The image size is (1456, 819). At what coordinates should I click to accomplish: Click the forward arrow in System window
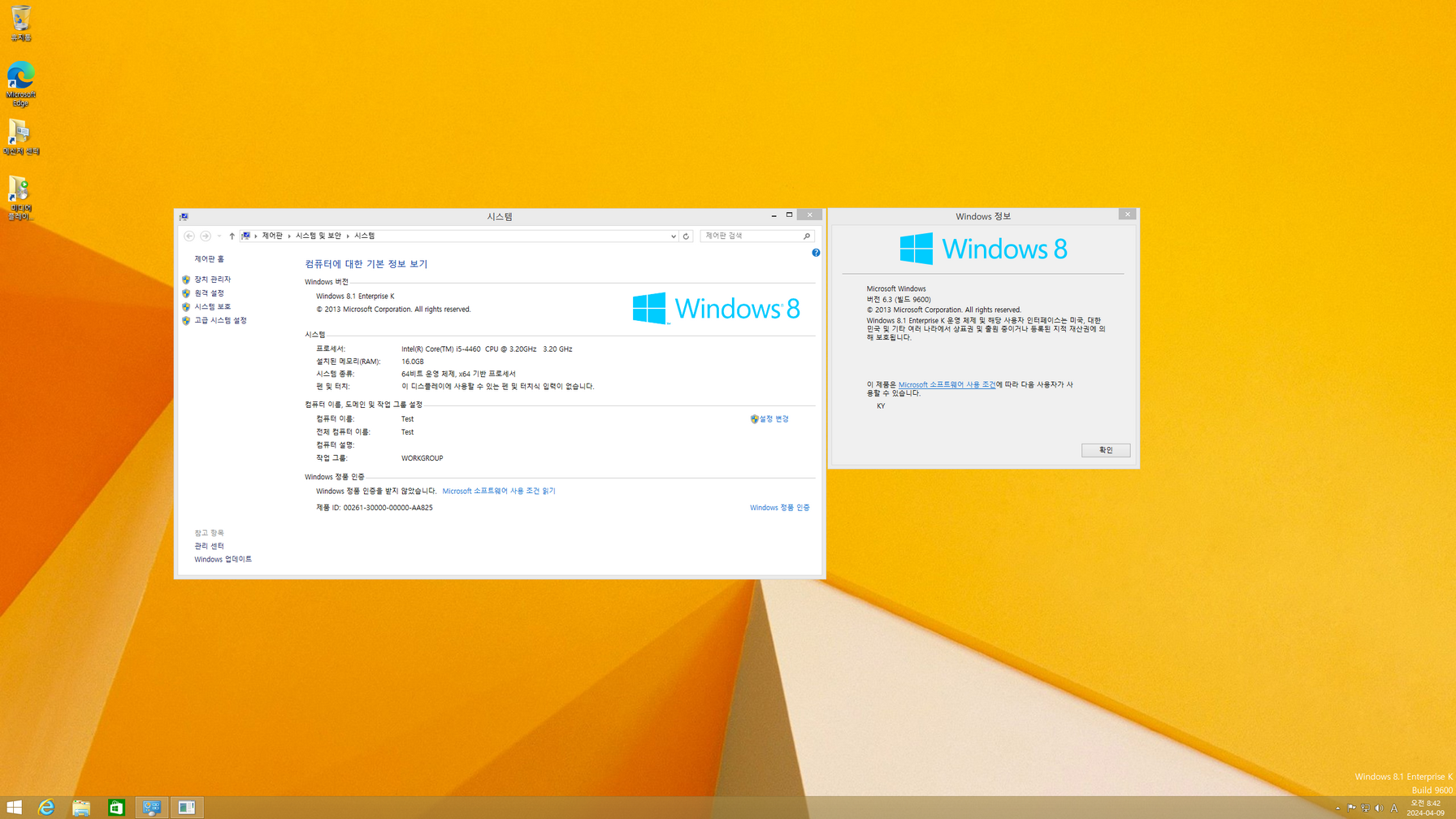point(206,236)
